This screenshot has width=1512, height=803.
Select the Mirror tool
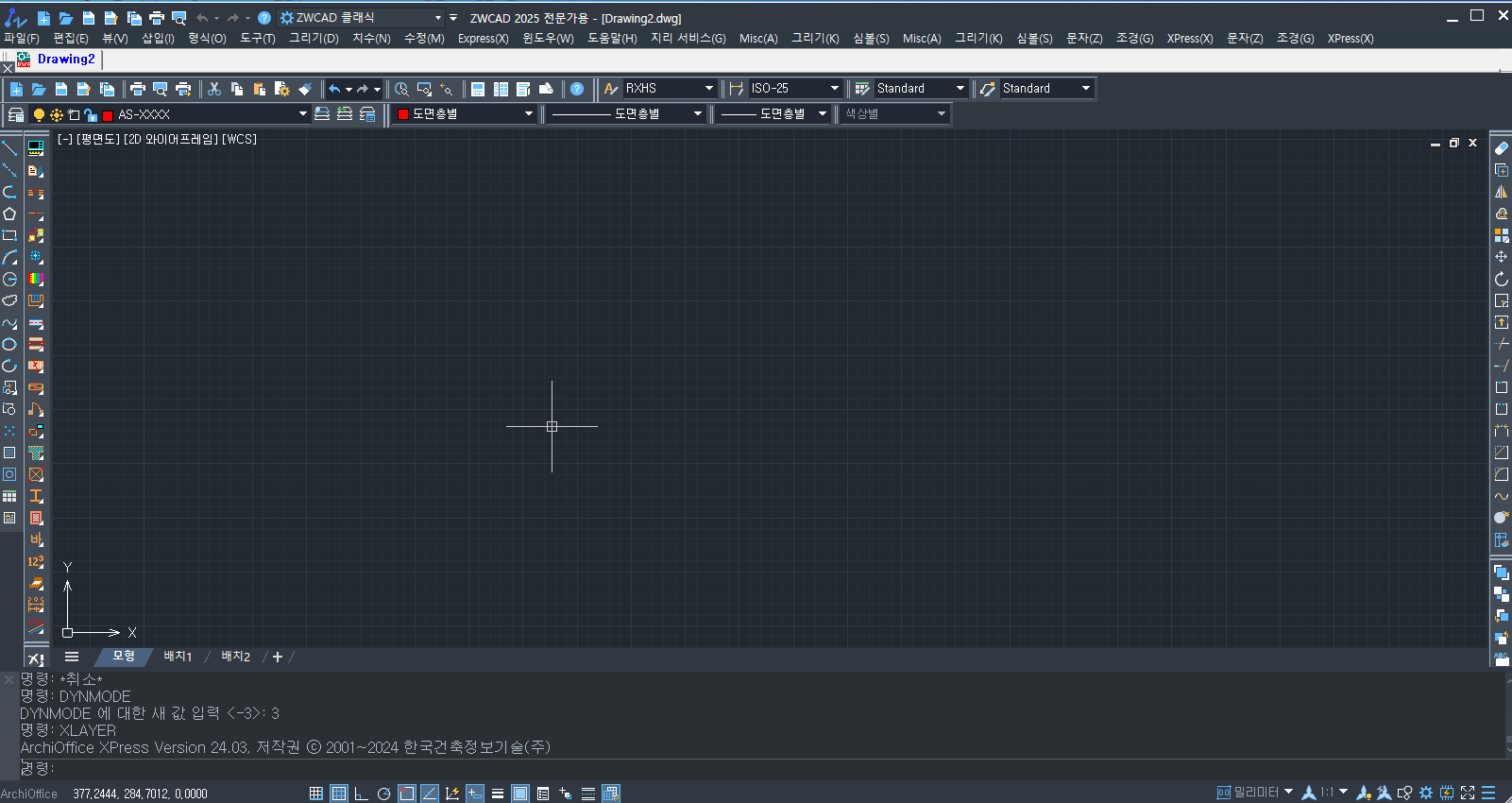1502,192
